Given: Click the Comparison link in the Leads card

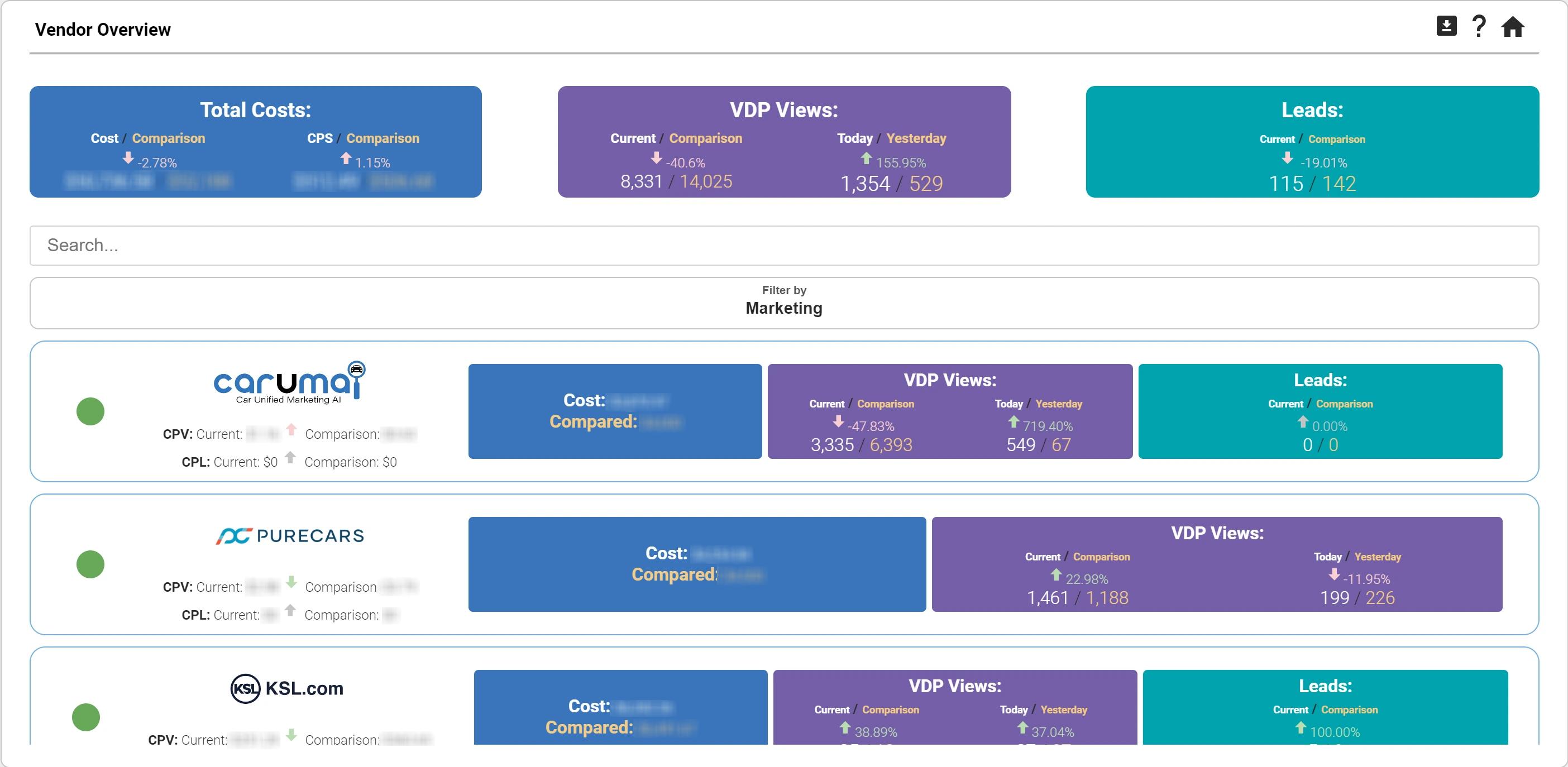Looking at the screenshot, I should pyautogui.click(x=1337, y=139).
